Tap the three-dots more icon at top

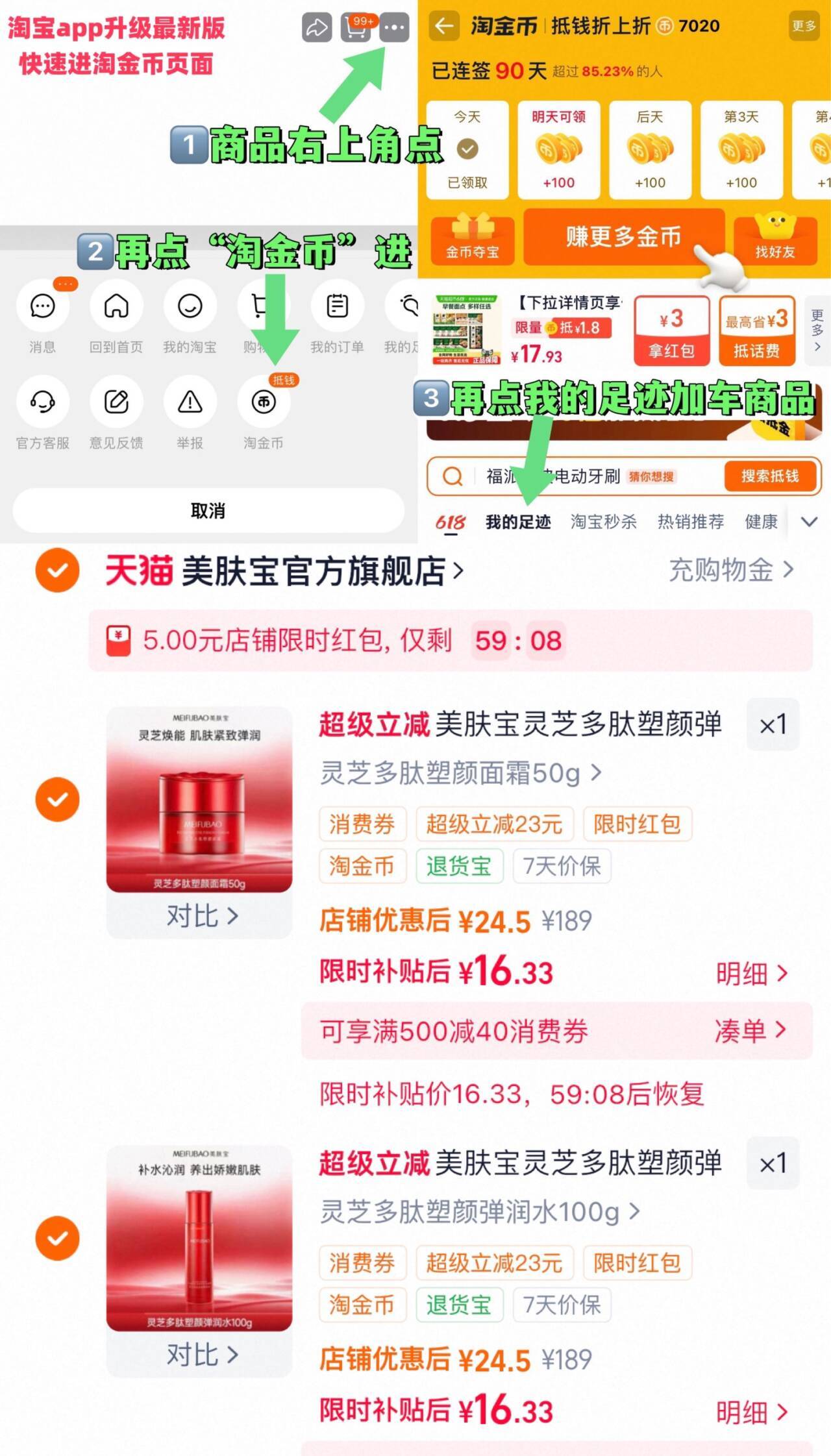(394, 28)
